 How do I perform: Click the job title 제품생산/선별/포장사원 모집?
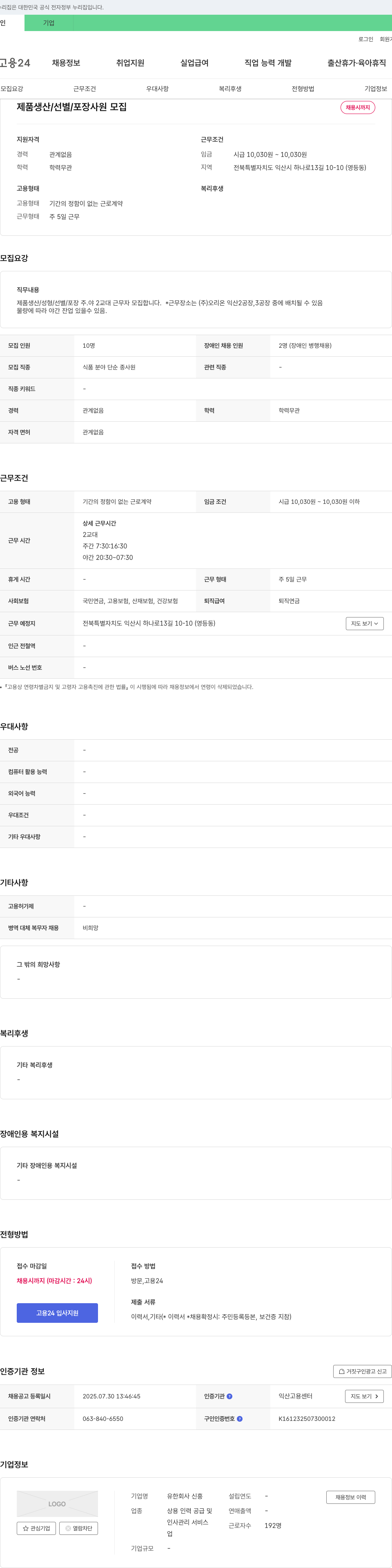(72, 107)
